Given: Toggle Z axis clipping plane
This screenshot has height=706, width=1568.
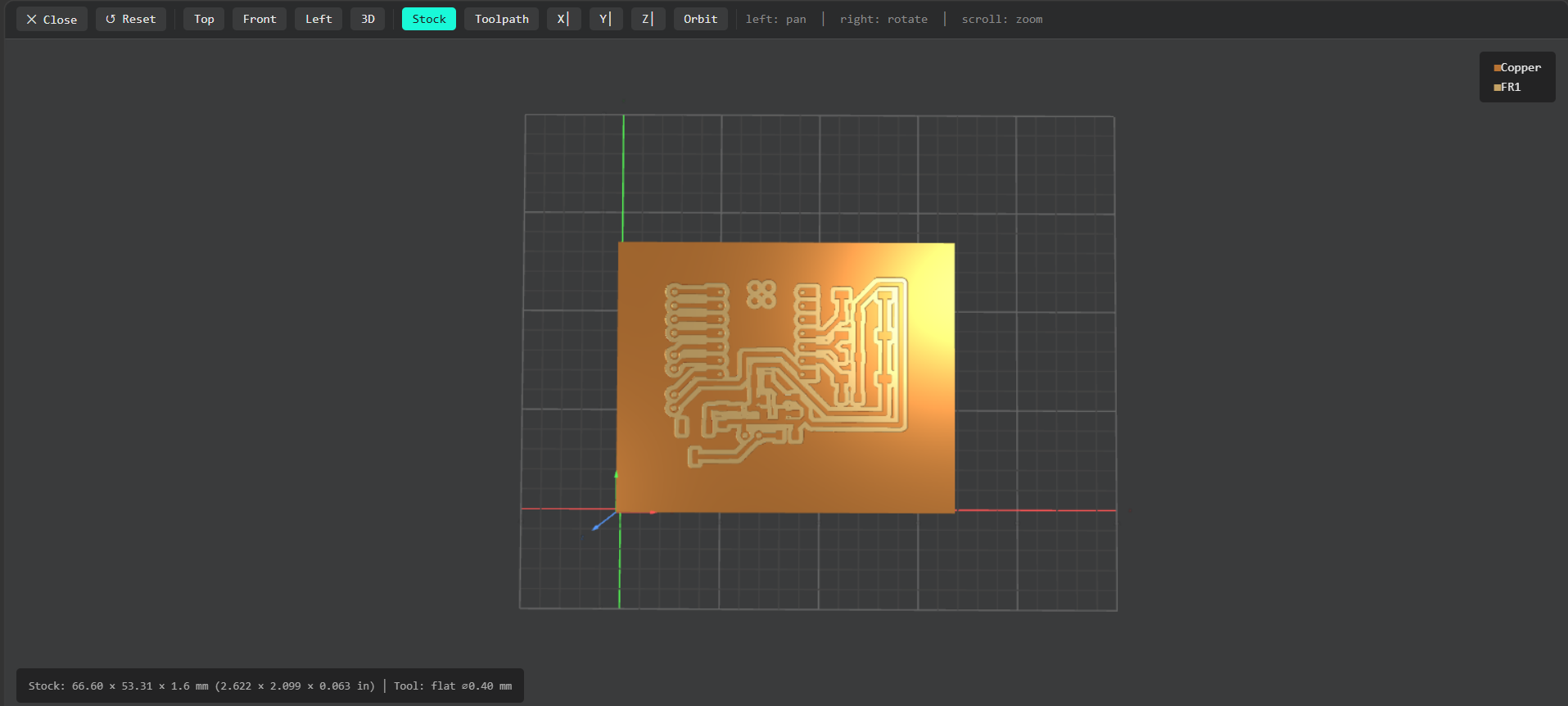Looking at the screenshot, I should point(648,19).
